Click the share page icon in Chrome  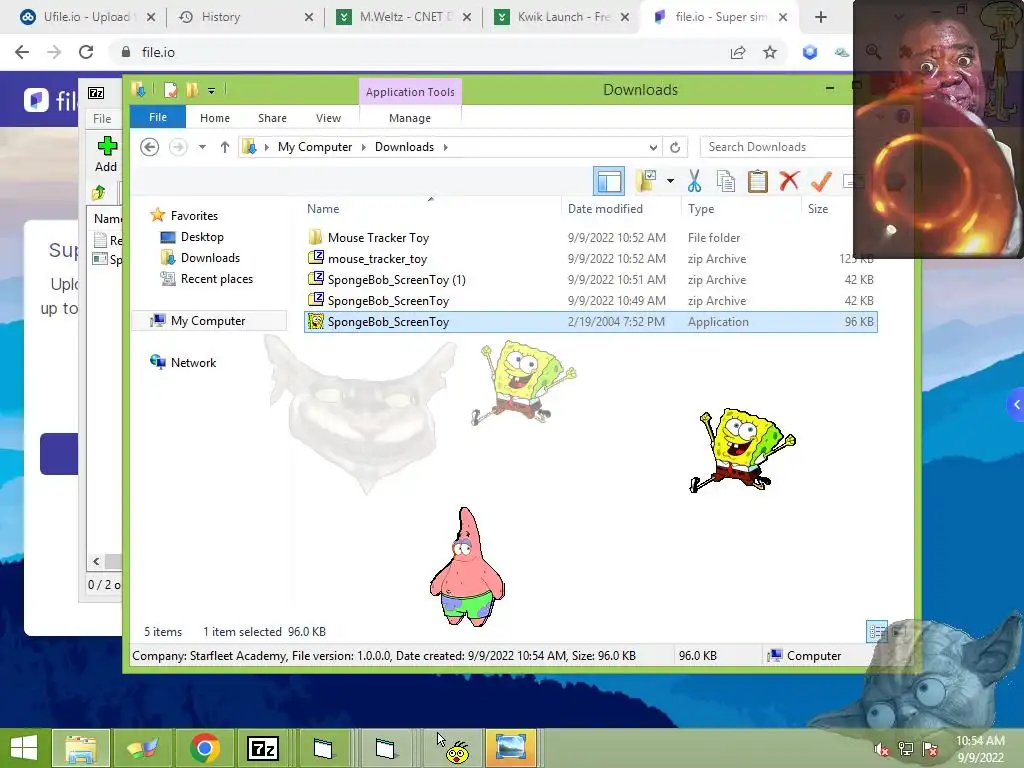click(738, 52)
